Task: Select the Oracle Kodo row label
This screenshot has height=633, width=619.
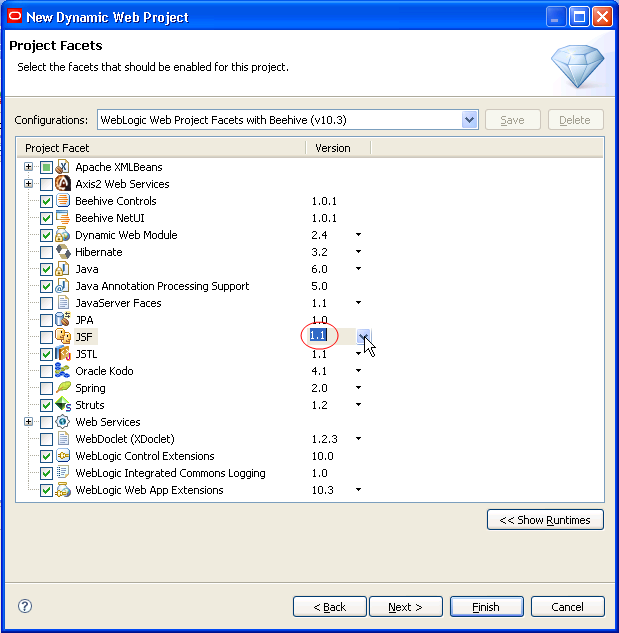Action: tap(104, 371)
